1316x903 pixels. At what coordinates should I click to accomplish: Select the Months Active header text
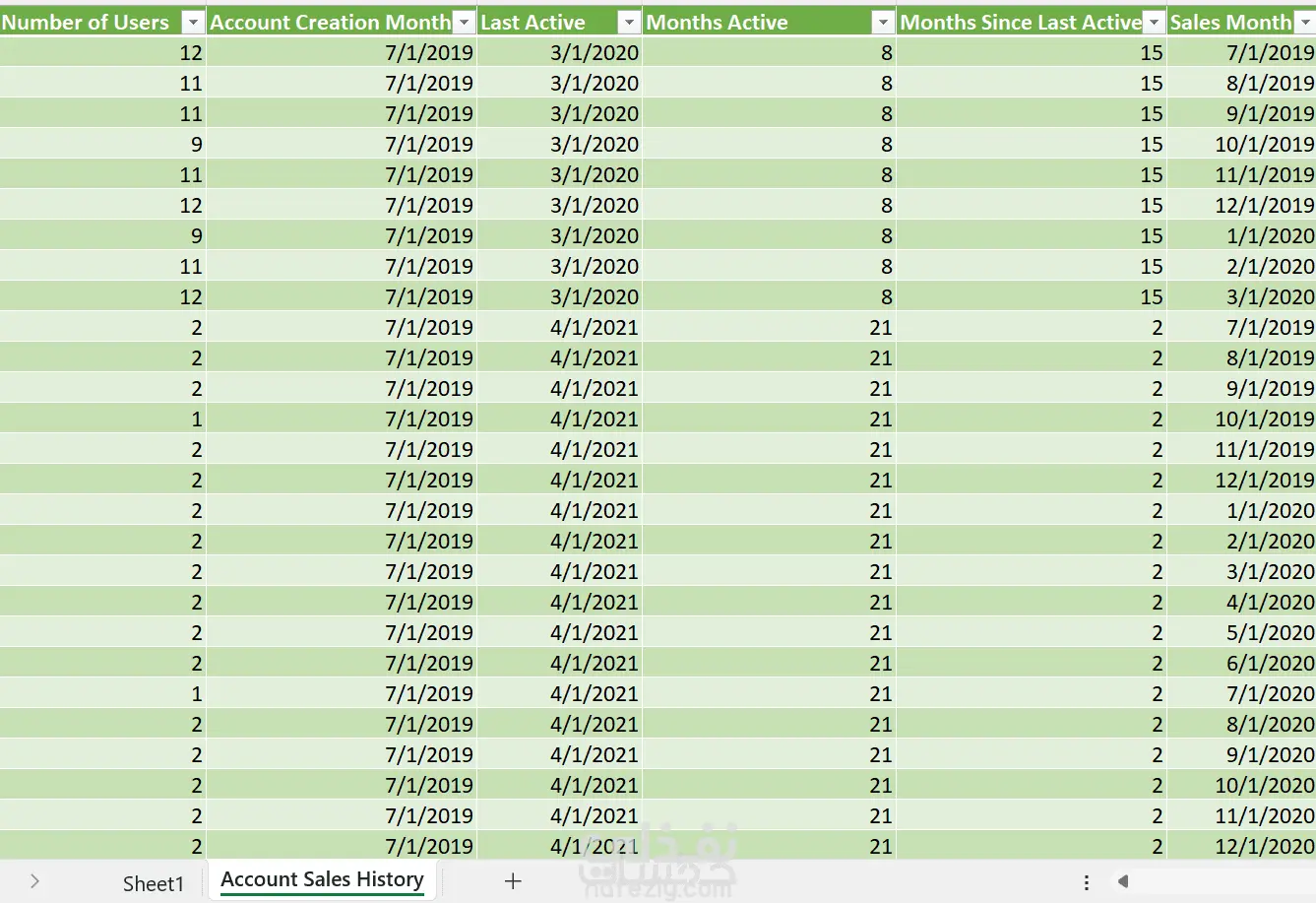click(718, 23)
